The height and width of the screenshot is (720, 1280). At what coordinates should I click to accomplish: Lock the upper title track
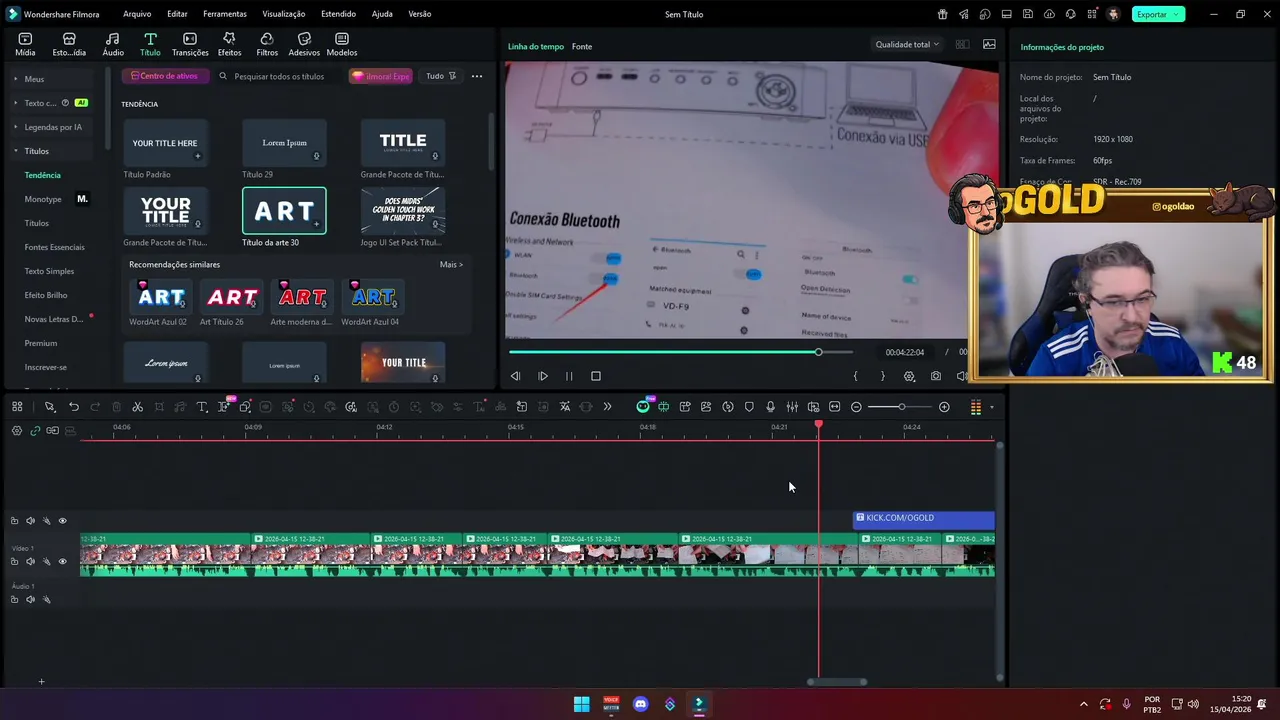coord(14,521)
